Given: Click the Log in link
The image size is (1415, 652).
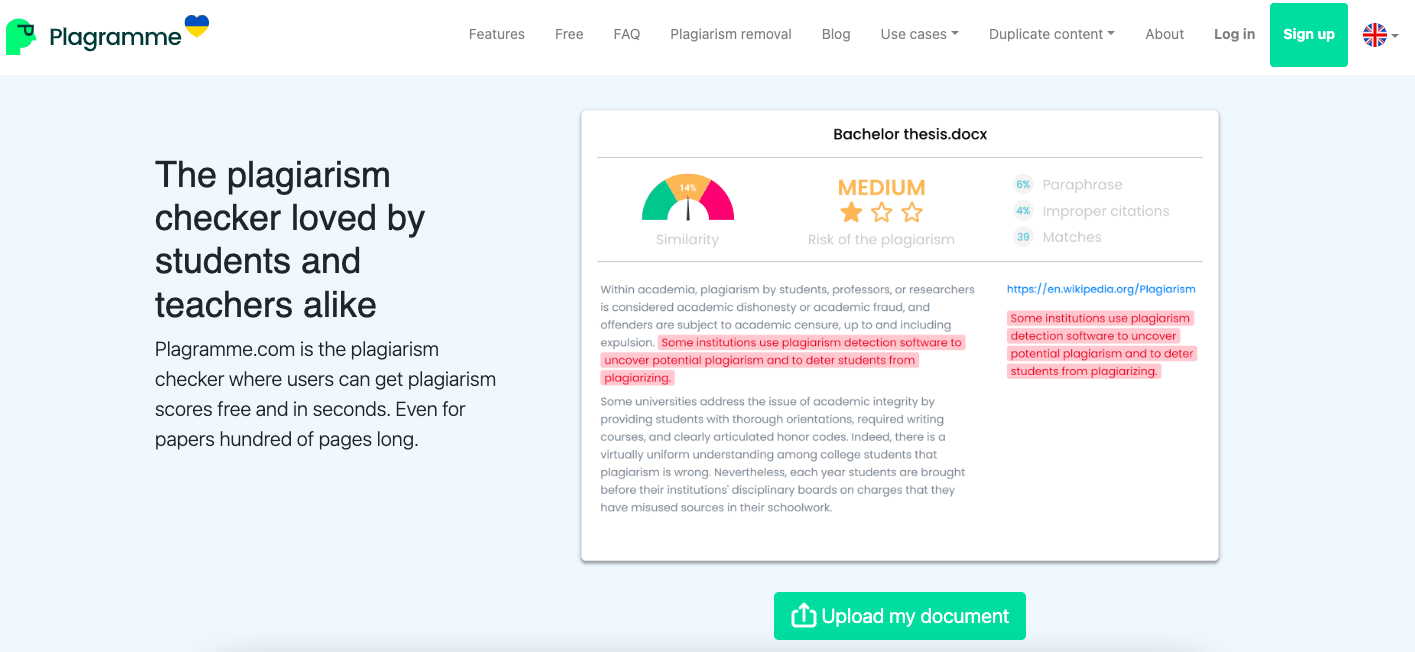Looking at the screenshot, I should pyautogui.click(x=1234, y=34).
